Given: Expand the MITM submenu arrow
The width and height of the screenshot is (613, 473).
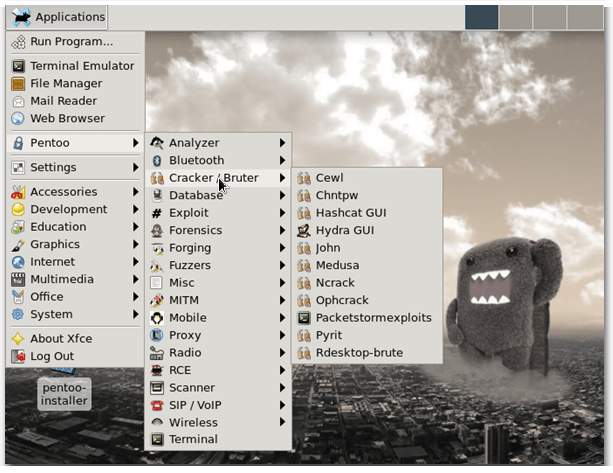Looking at the screenshot, I should pos(282,301).
